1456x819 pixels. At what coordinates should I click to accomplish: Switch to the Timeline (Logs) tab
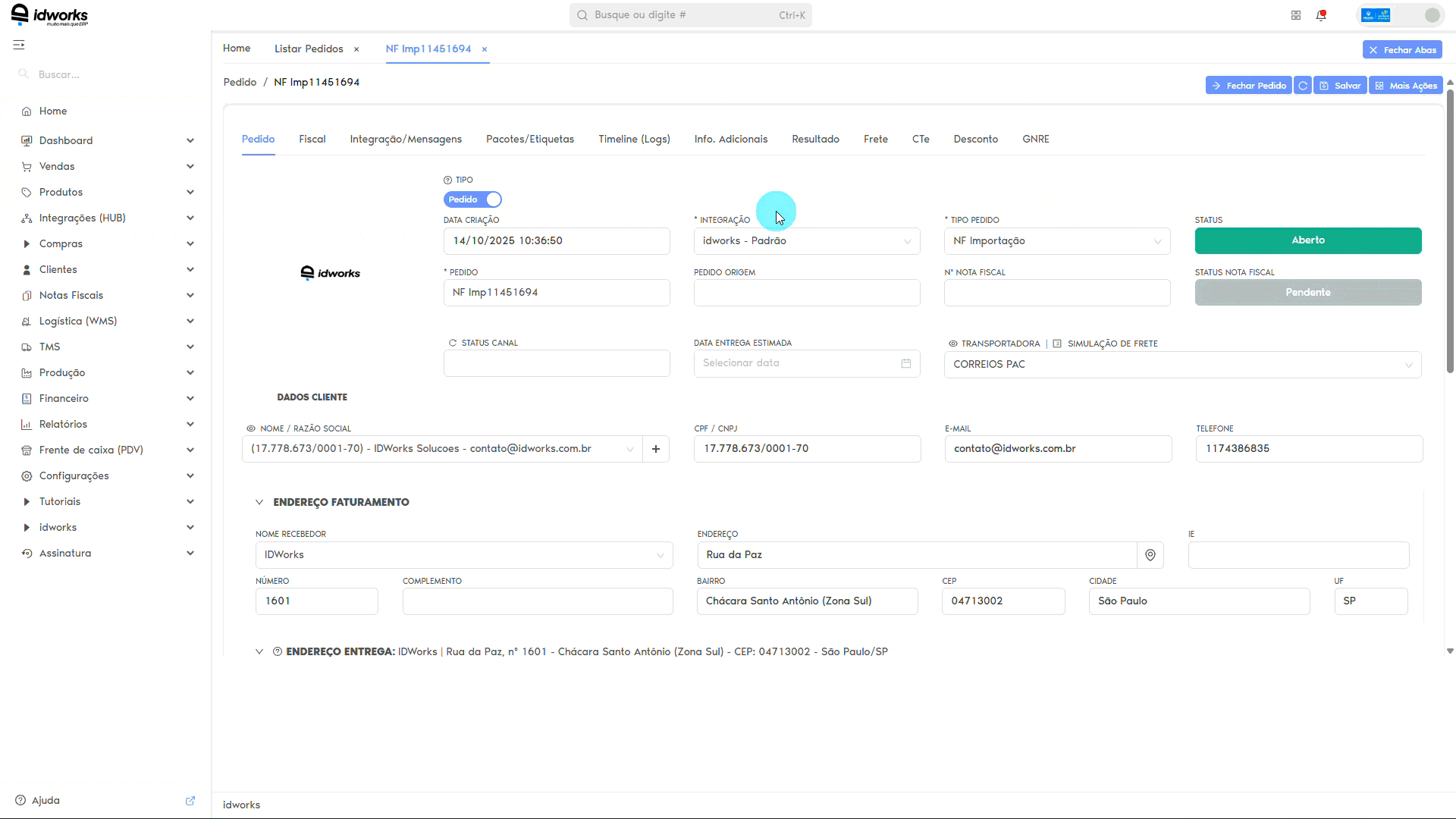pos(634,140)
